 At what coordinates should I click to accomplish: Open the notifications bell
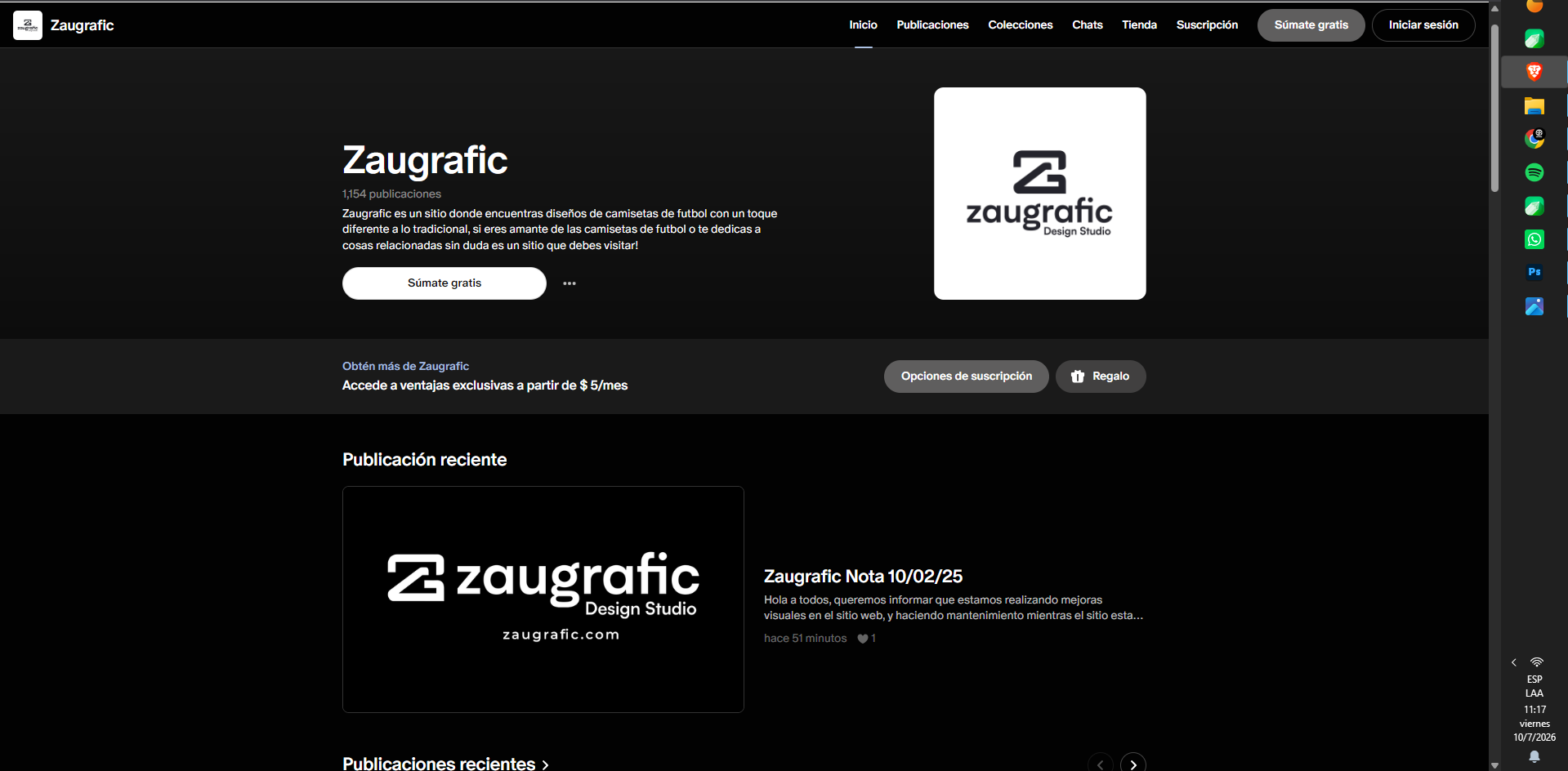click(x=1534, y=757)
